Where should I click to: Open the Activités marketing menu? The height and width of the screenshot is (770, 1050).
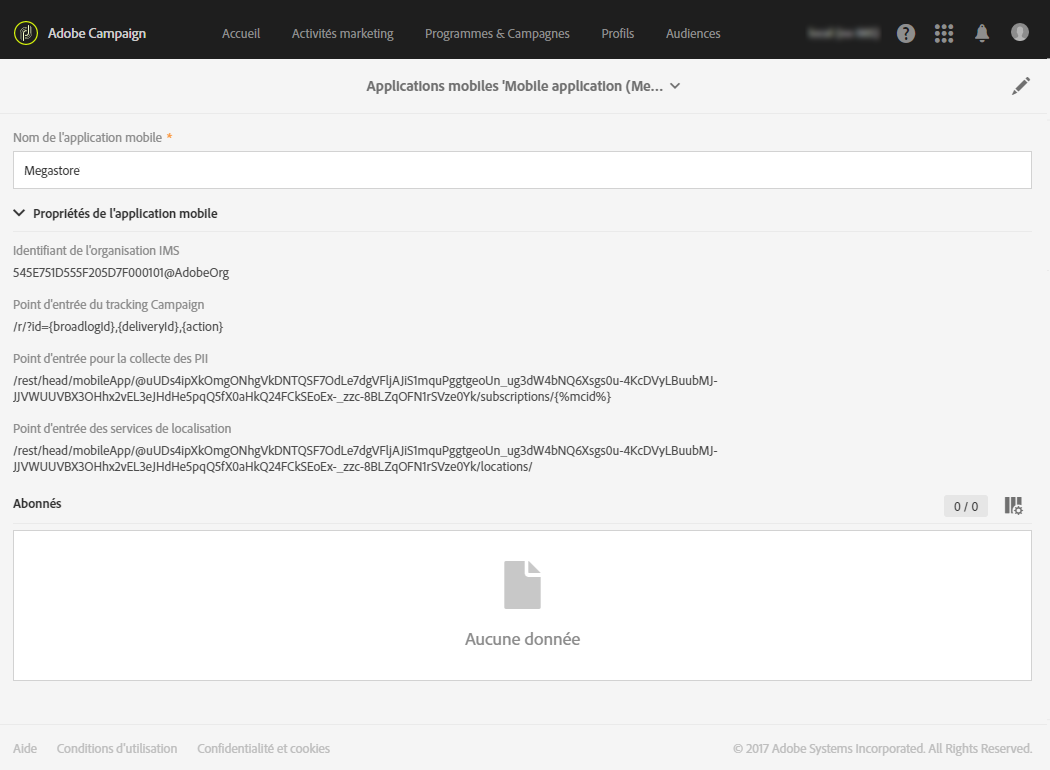click(x=342, y=33)
